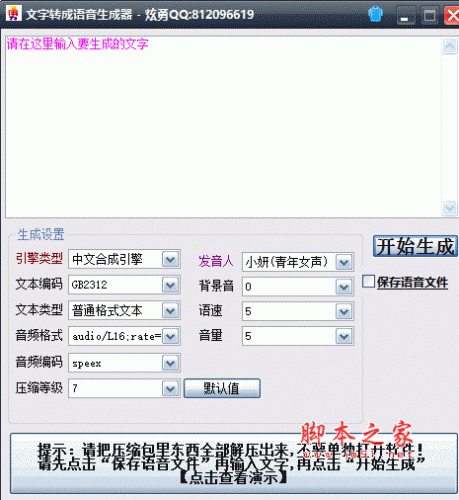Image resolution: width=459 pixels, height=500 pixels.
Task: Click the text area scroll down arrow
Action: 449,208
